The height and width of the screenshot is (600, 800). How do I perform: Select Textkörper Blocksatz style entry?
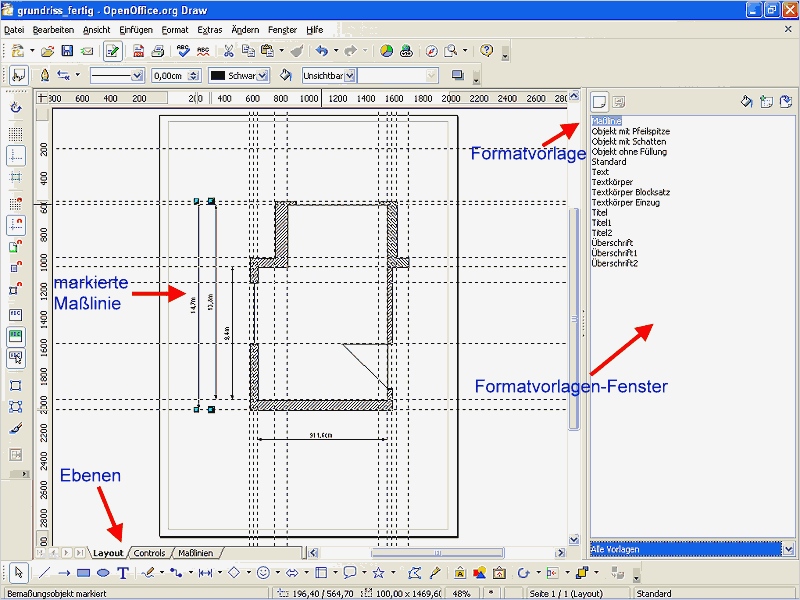(x=631, y=192)
